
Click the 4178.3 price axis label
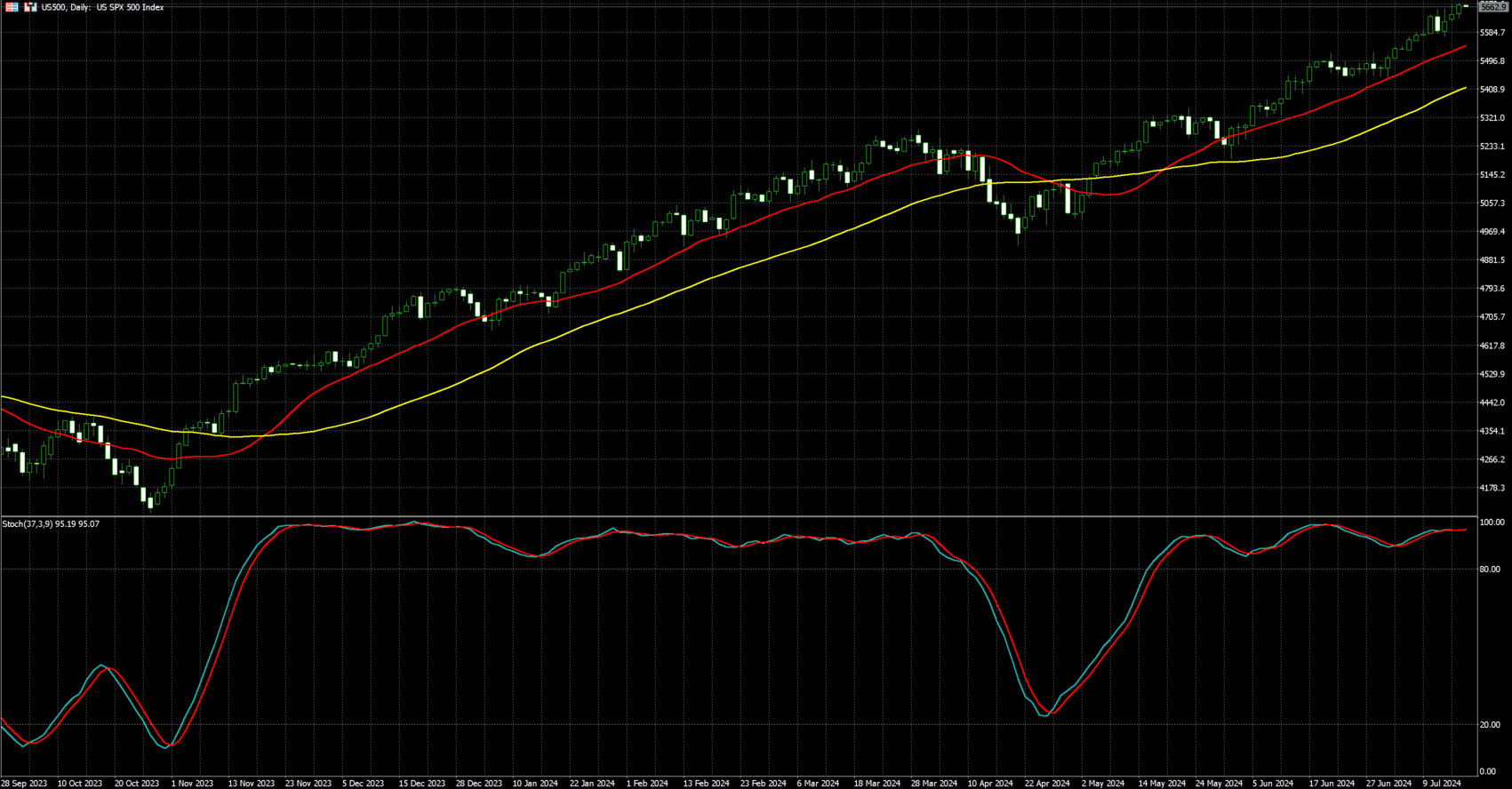pos(1492,489)
